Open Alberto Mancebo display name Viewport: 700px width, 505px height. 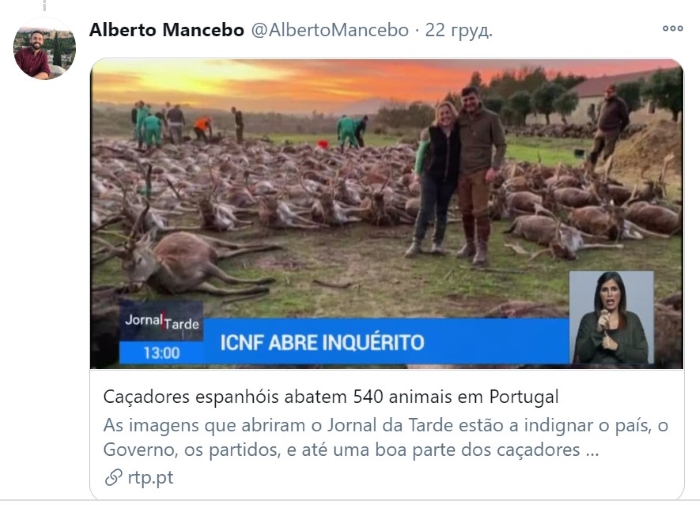point(167,30)
